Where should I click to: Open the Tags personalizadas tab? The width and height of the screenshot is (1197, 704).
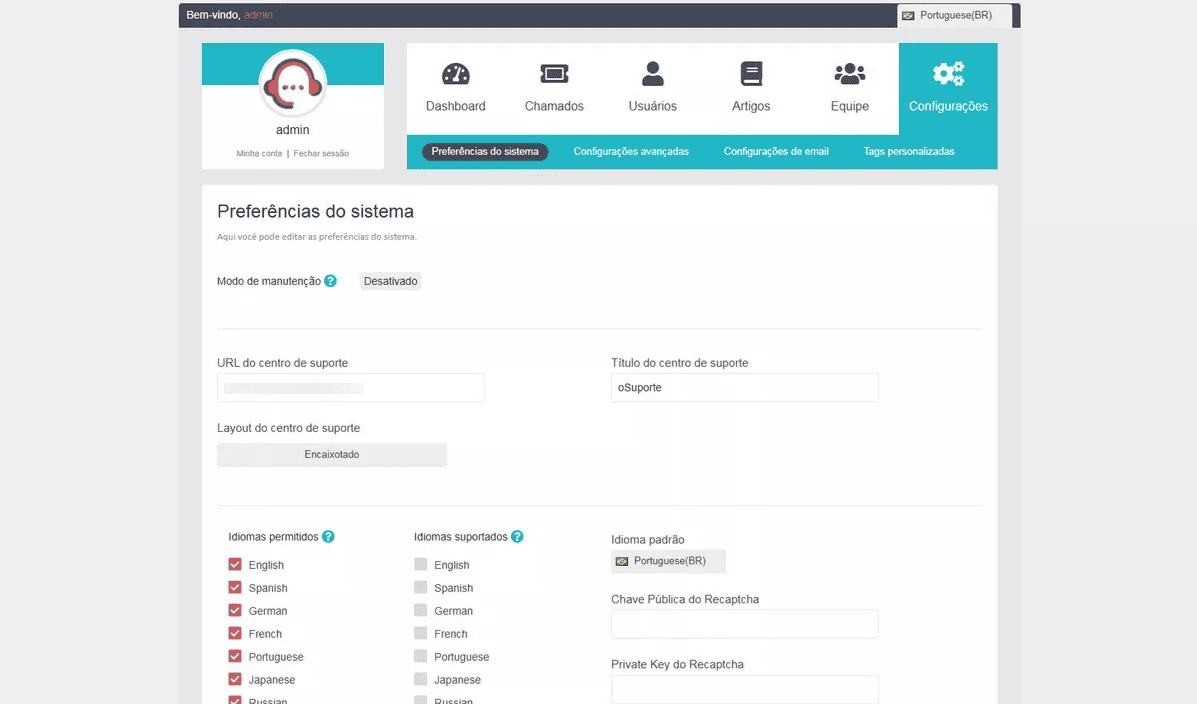pos(909,151)
